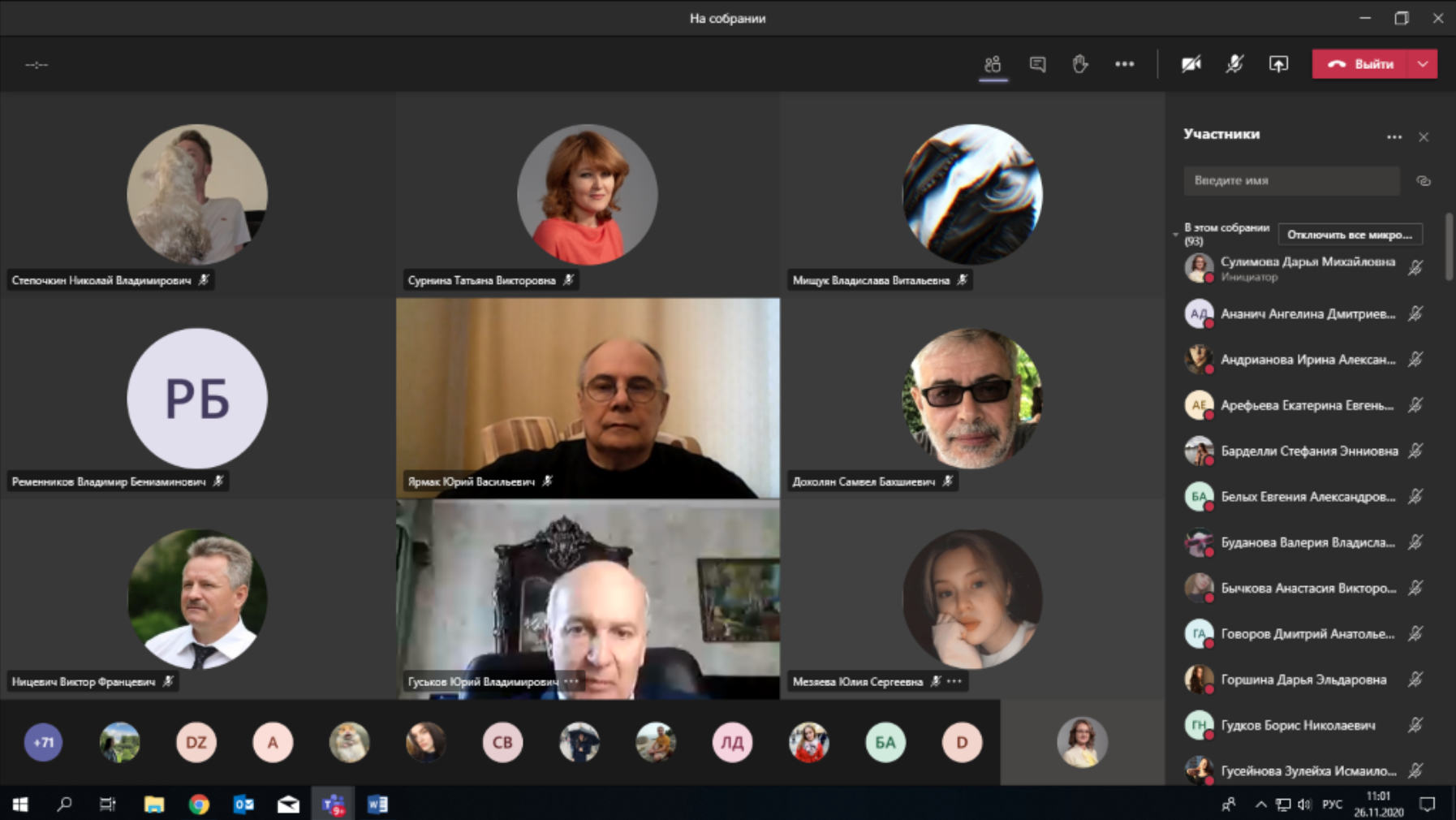This screenshot has width=1456, height=820.
Task: Open participants panel more options ellipsis
Action: click(1394, 137)
